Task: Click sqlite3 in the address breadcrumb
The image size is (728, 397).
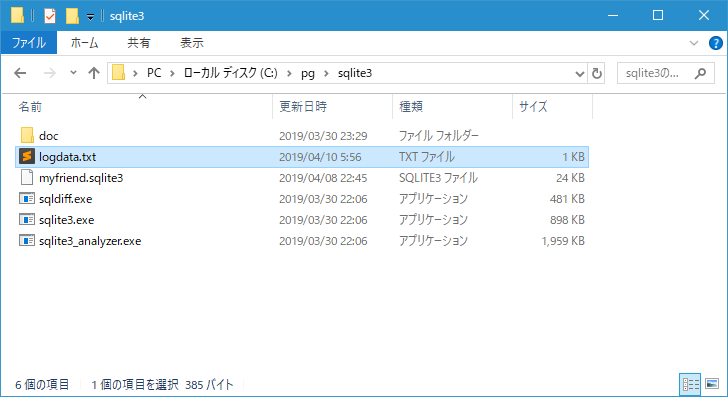Action: click(355, 73)
